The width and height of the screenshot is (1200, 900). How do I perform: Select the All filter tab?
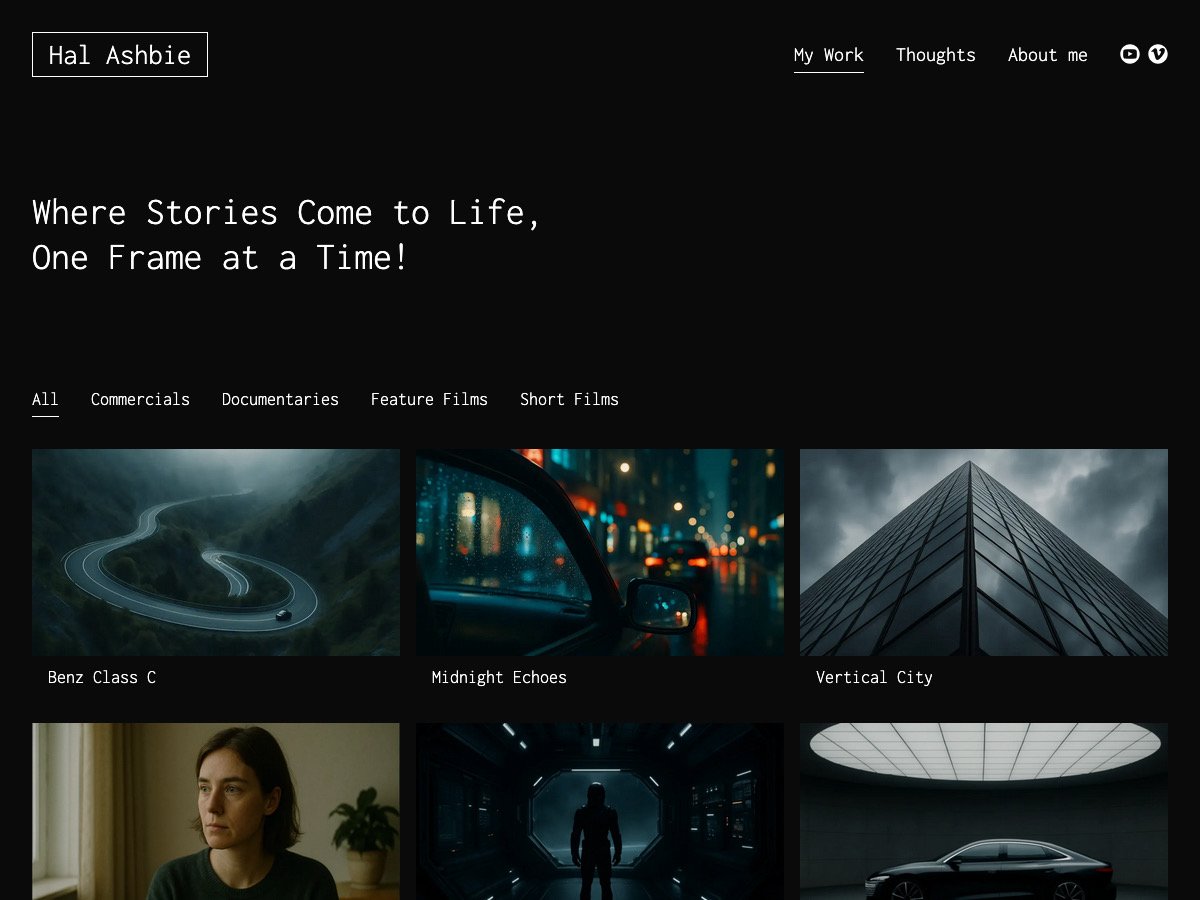45,399
